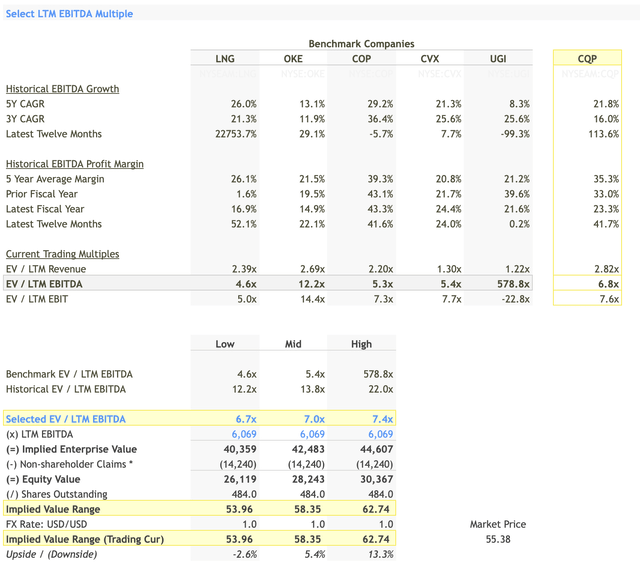This screenshot has width=640, height=572.
Task: Click the 42,483 implied enterprise value
Action: click(308, 450)
